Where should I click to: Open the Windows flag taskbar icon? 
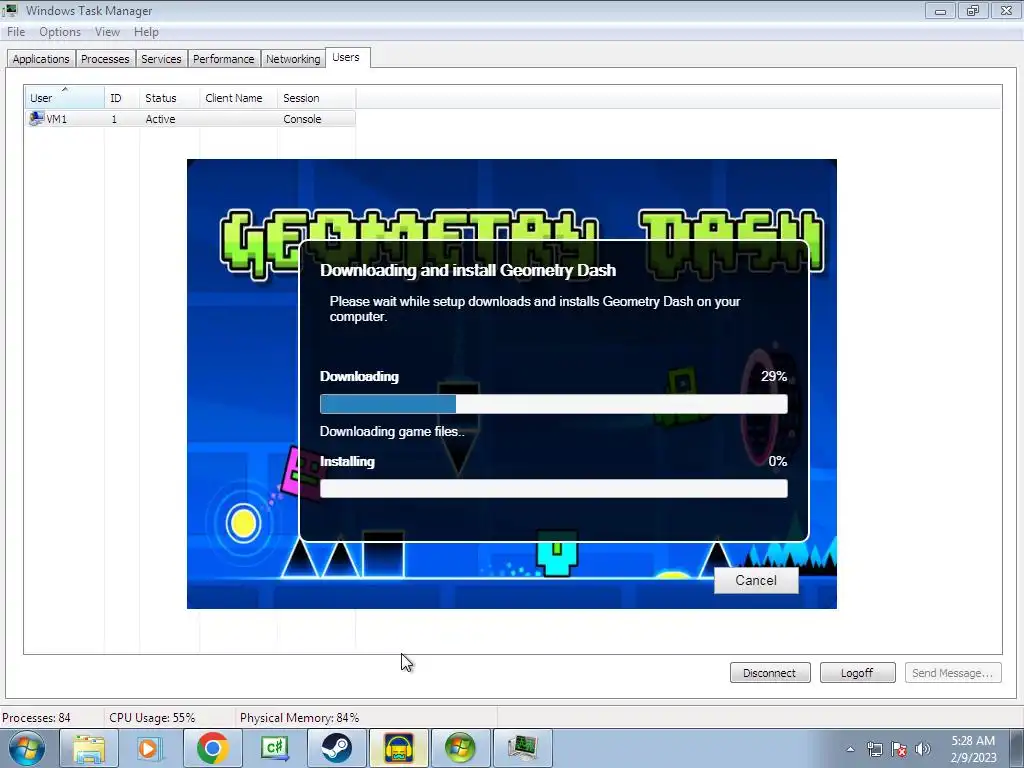point(460,748)
